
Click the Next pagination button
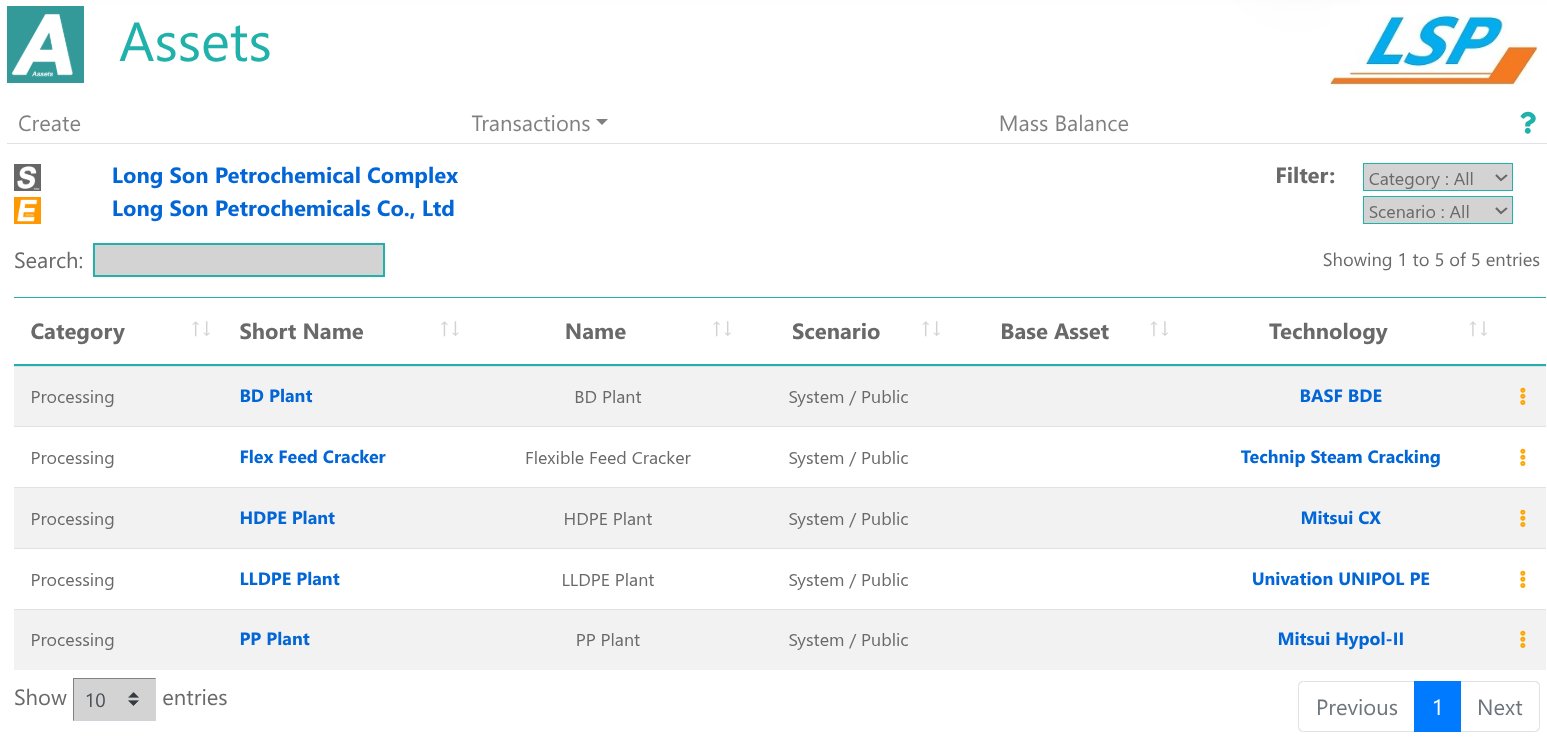click(1499, 707)
